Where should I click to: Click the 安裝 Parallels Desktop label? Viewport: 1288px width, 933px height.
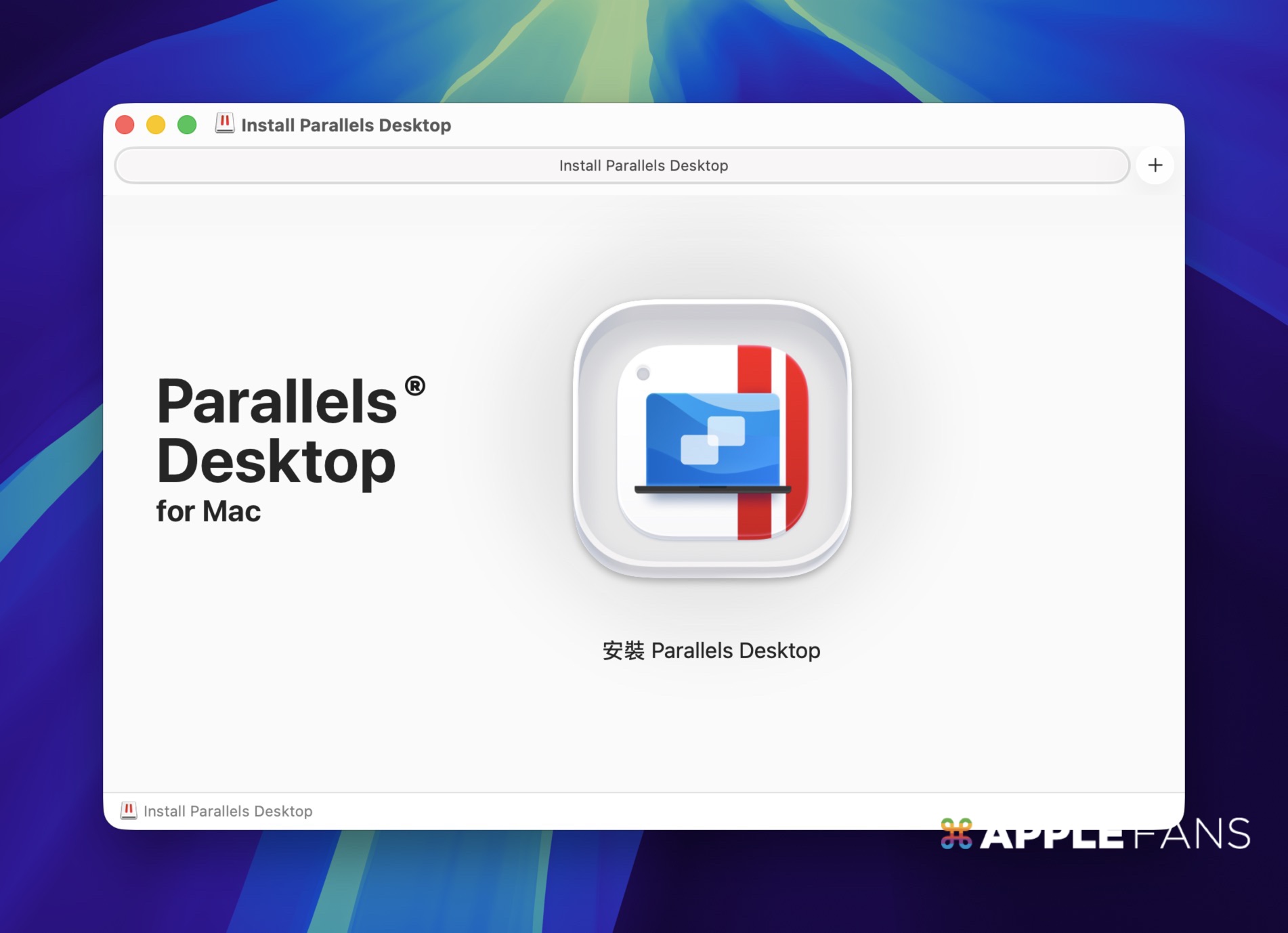point(711,651)
